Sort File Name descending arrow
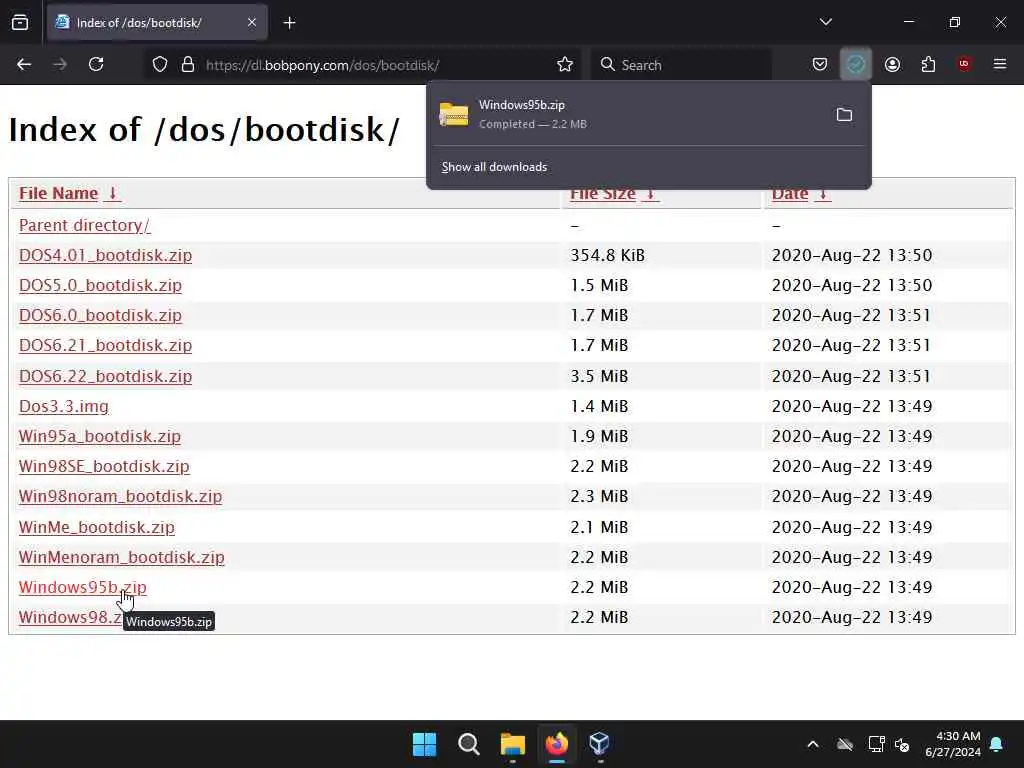The width and height of the screenshot is (1024, 768). point(112,193)
